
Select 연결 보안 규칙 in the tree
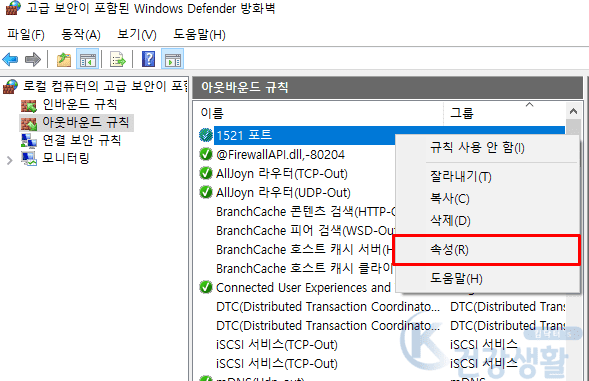82,141
